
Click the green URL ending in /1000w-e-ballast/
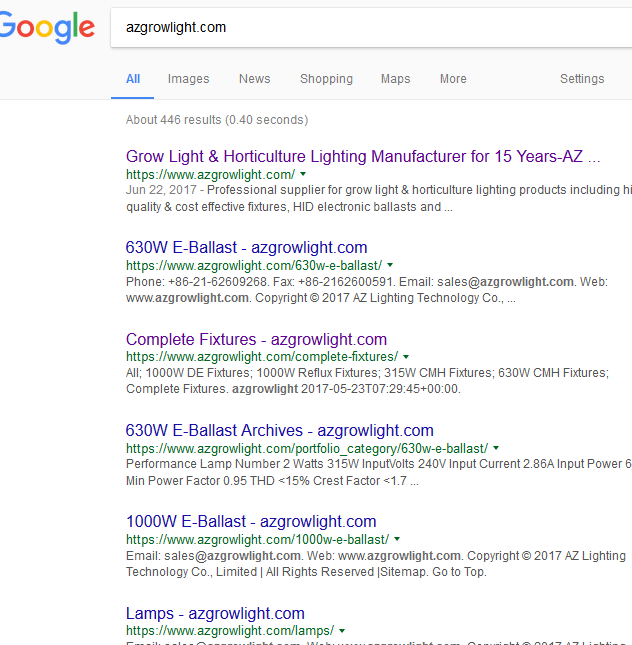(x=258, y=539)
